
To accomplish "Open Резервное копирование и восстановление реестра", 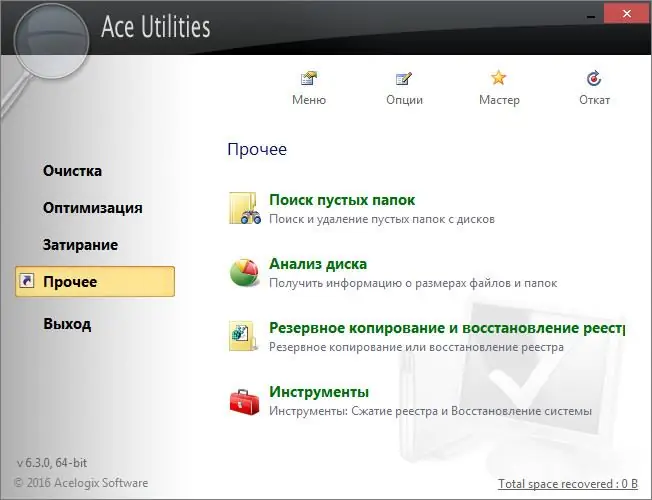I will point(447,328).
